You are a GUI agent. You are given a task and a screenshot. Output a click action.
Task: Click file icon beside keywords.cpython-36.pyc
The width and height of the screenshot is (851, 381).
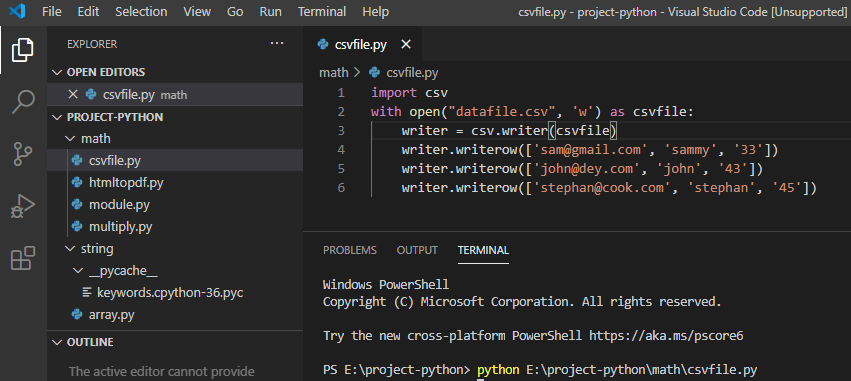(x=86, y=293)
